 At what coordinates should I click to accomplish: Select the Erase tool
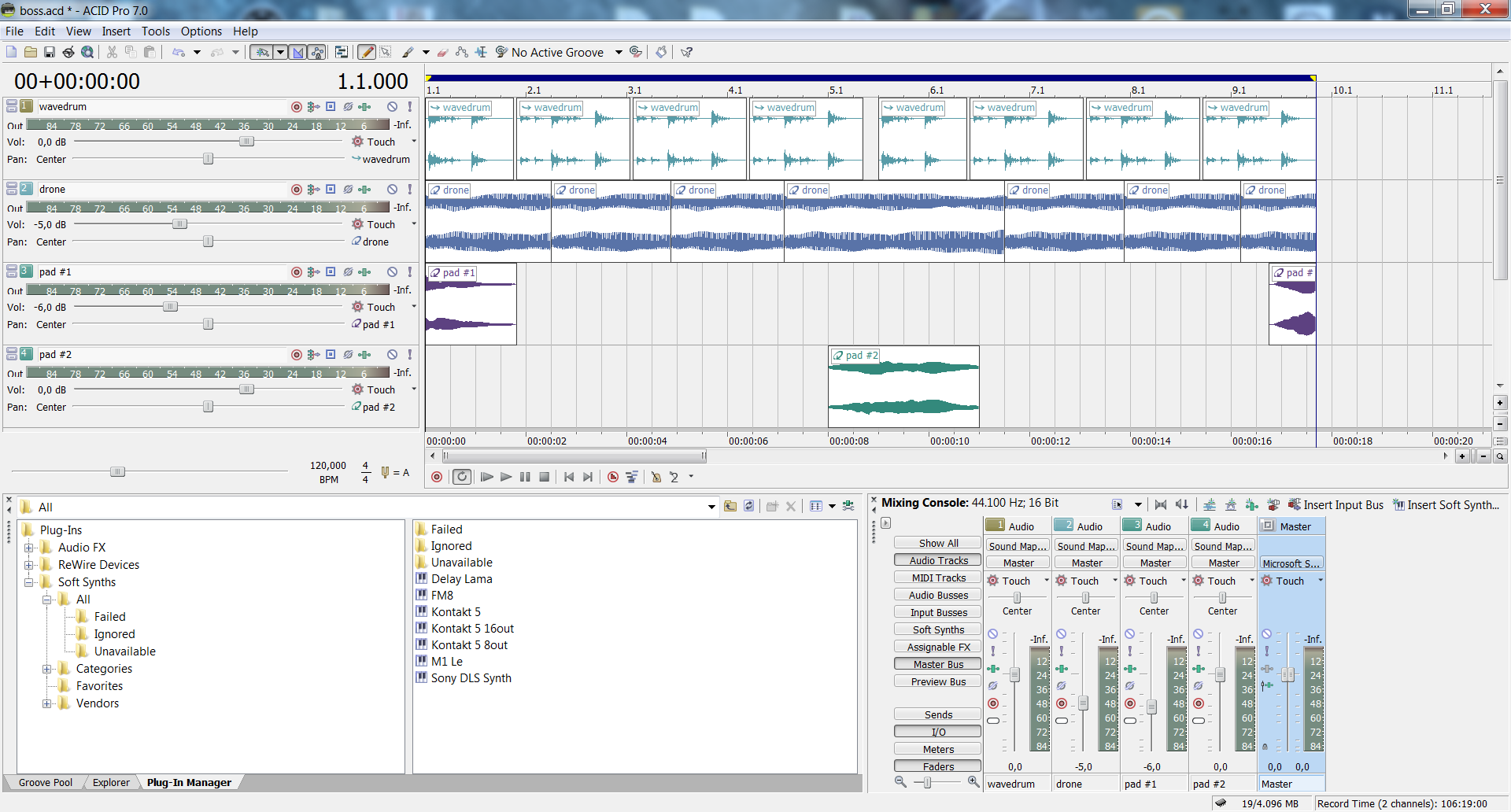click(x=442, y=52)
